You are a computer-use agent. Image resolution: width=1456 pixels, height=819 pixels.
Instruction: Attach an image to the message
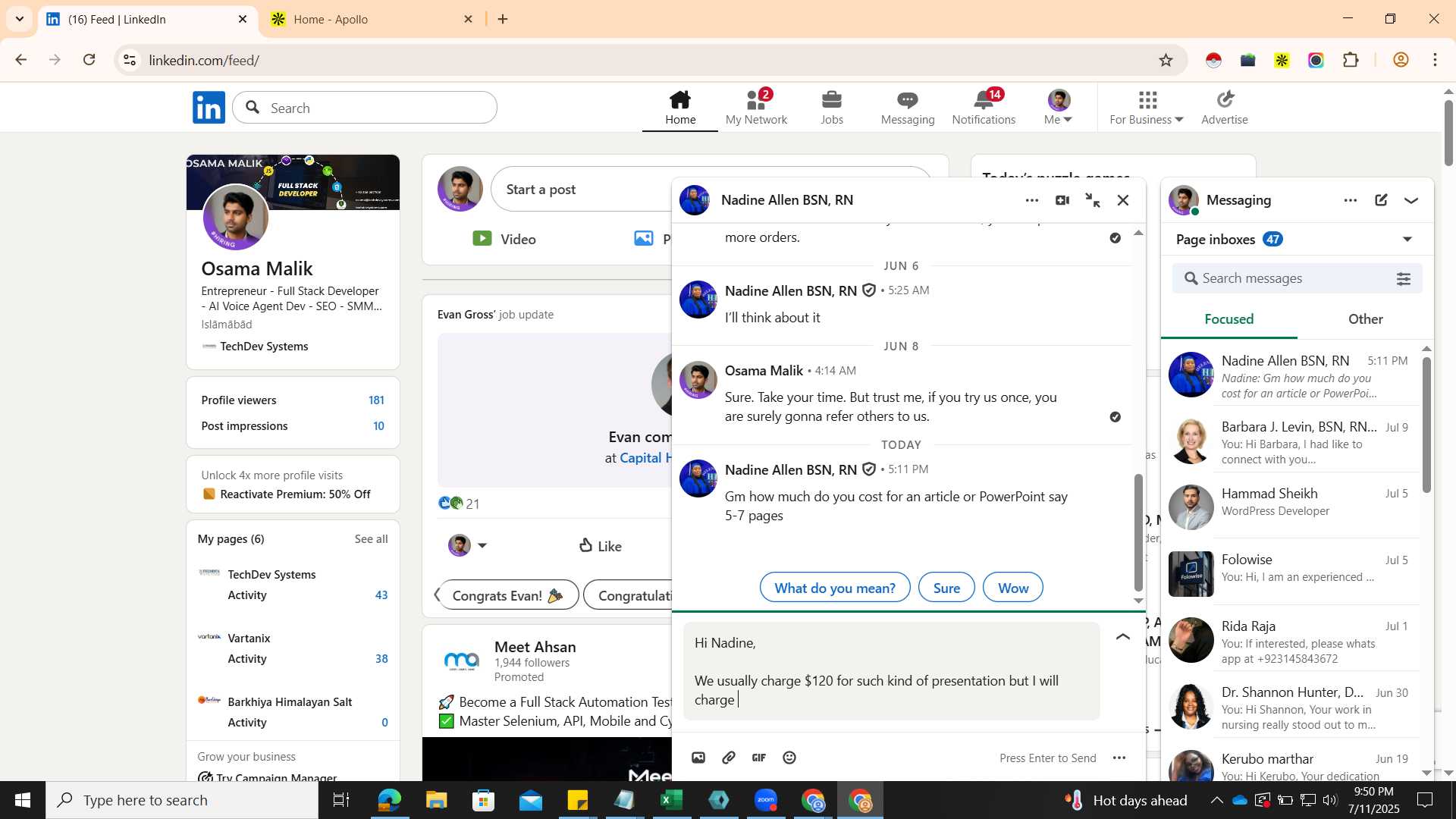tap(698, 758)
